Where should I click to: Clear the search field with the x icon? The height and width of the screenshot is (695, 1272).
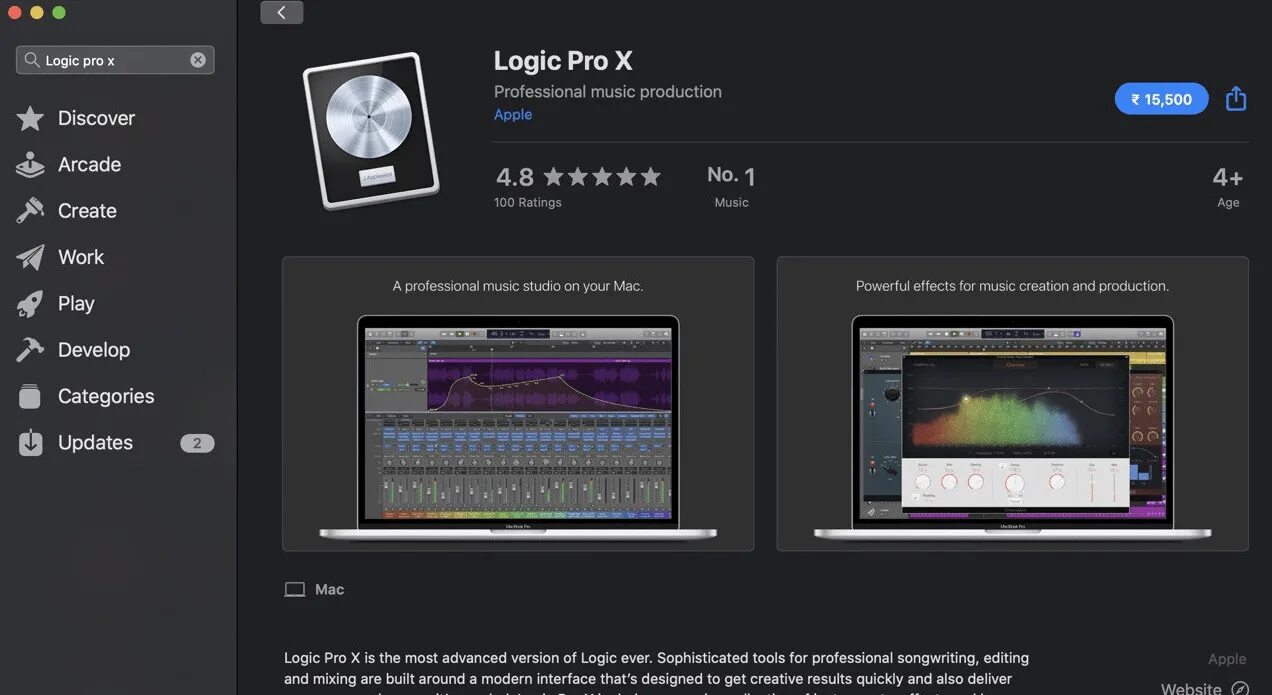pos(198,60)
